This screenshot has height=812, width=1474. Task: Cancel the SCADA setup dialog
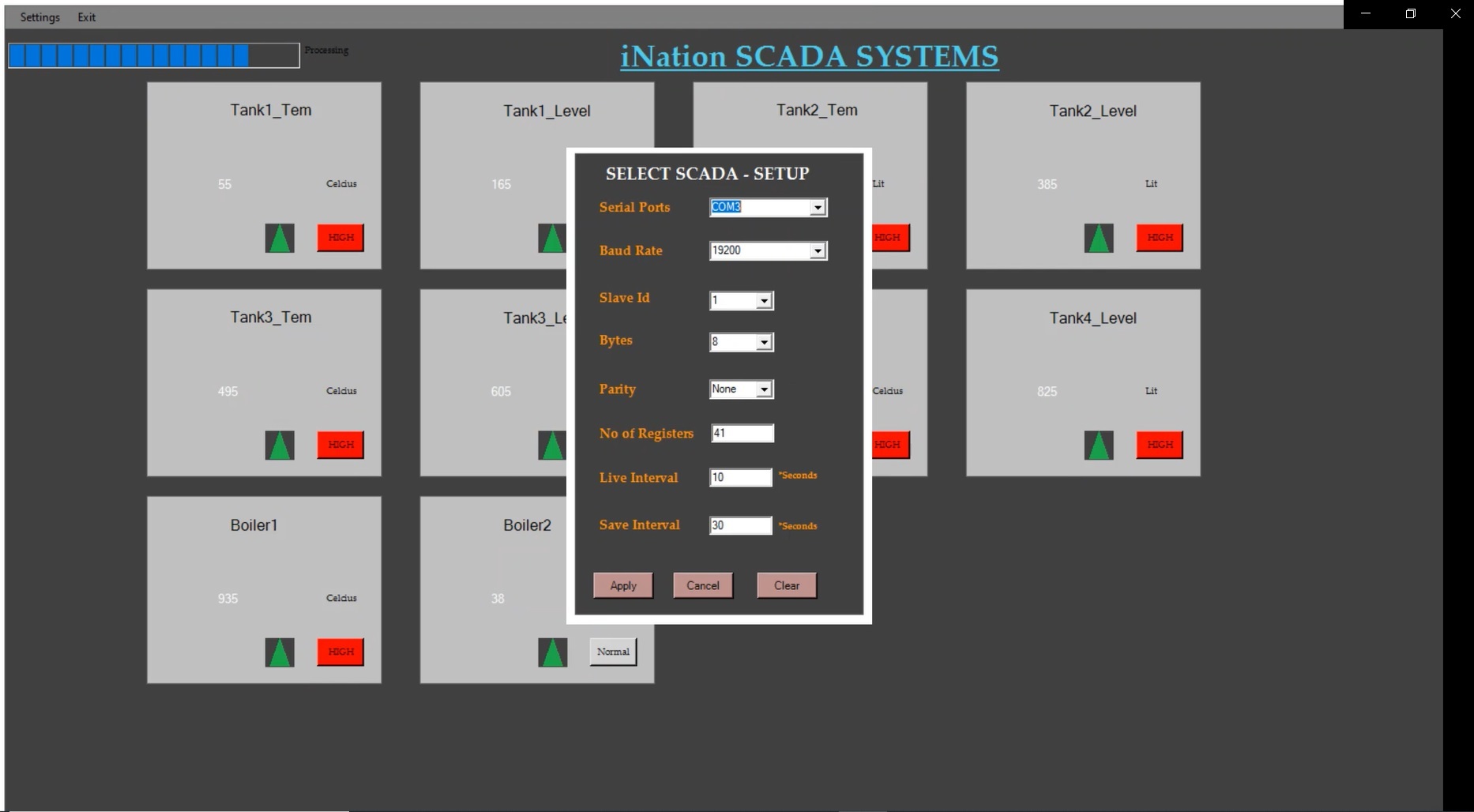pyautogui.click(x=702, y=585)
